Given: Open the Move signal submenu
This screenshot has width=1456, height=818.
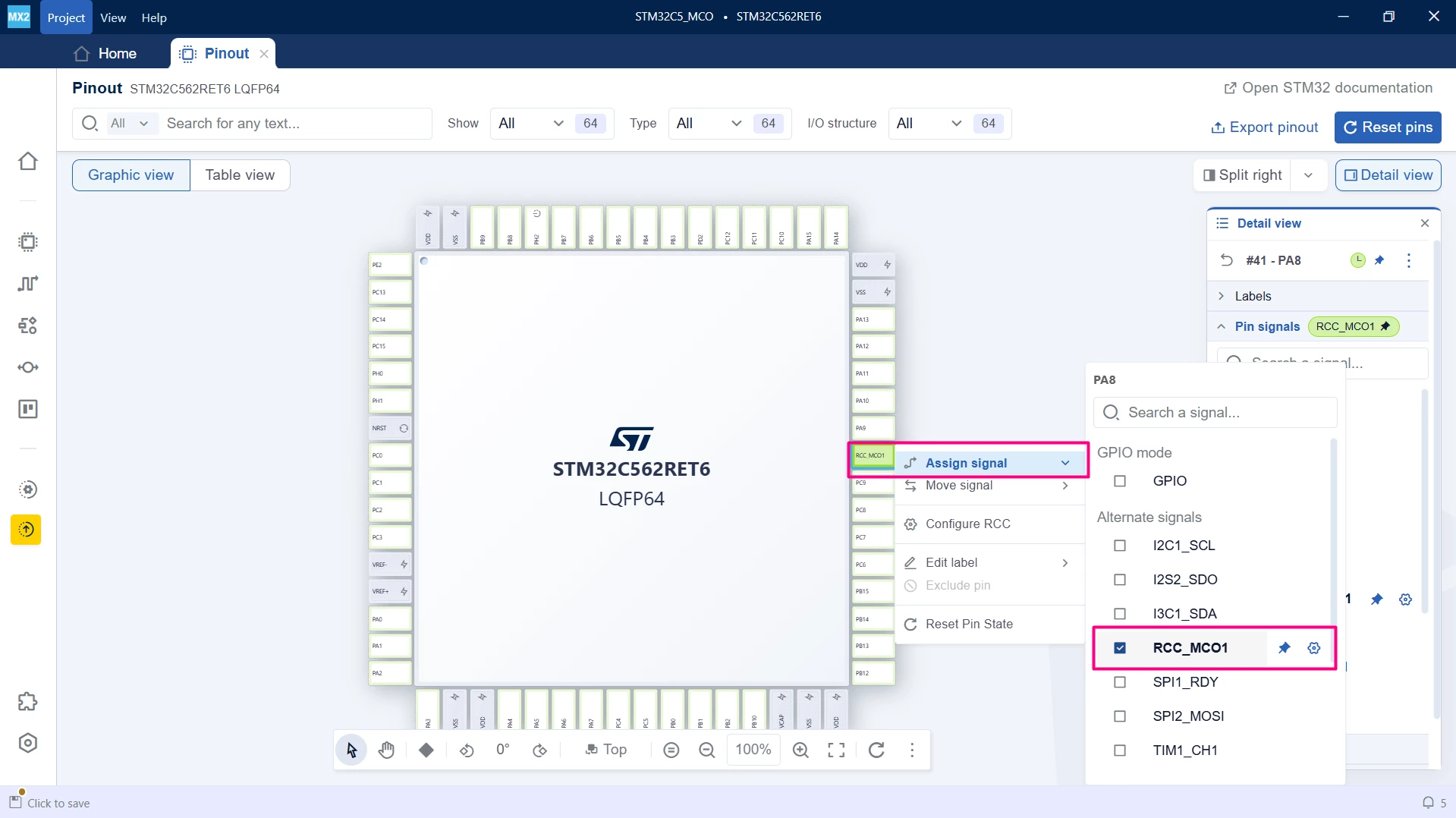Looking at the screenshot, I should click(990, 486).
